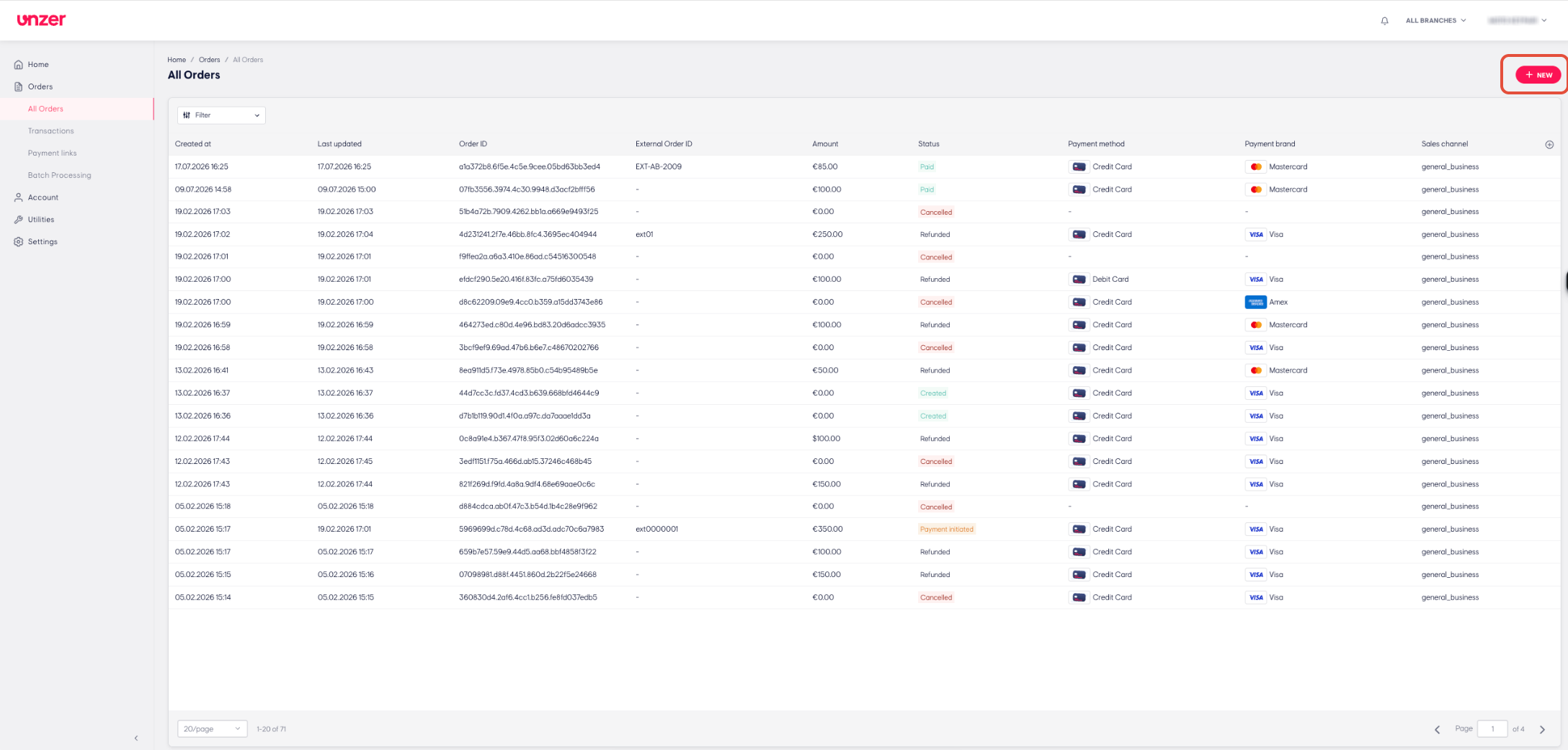Image resolution: width=1568 pixels, height=750 pixels.
Task: Open the user account dropdown in the top-right
Action: click(x=1518, y=21)
